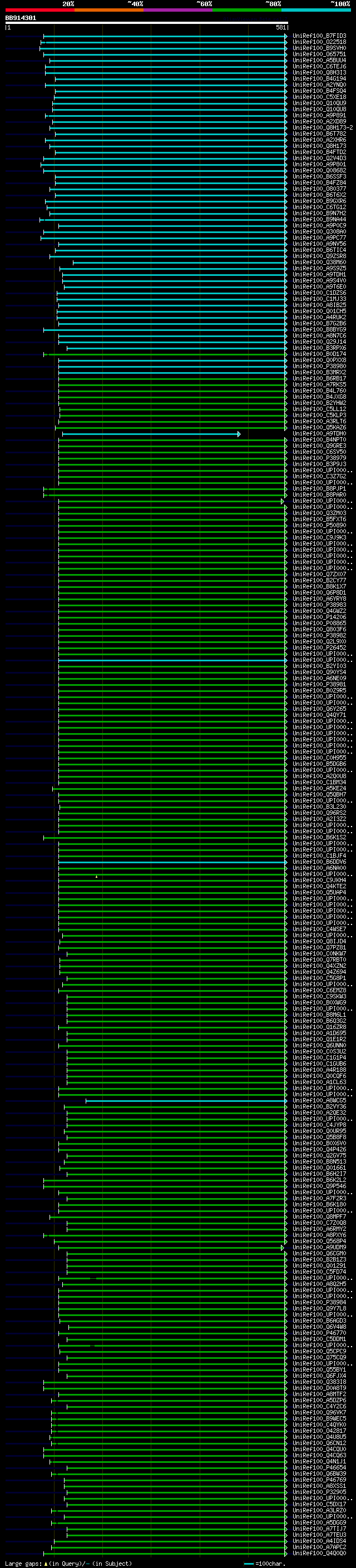Screen dimensions: 356x1568
Task: Click the white query sequence ruler bar
Action: pos(147,23)
